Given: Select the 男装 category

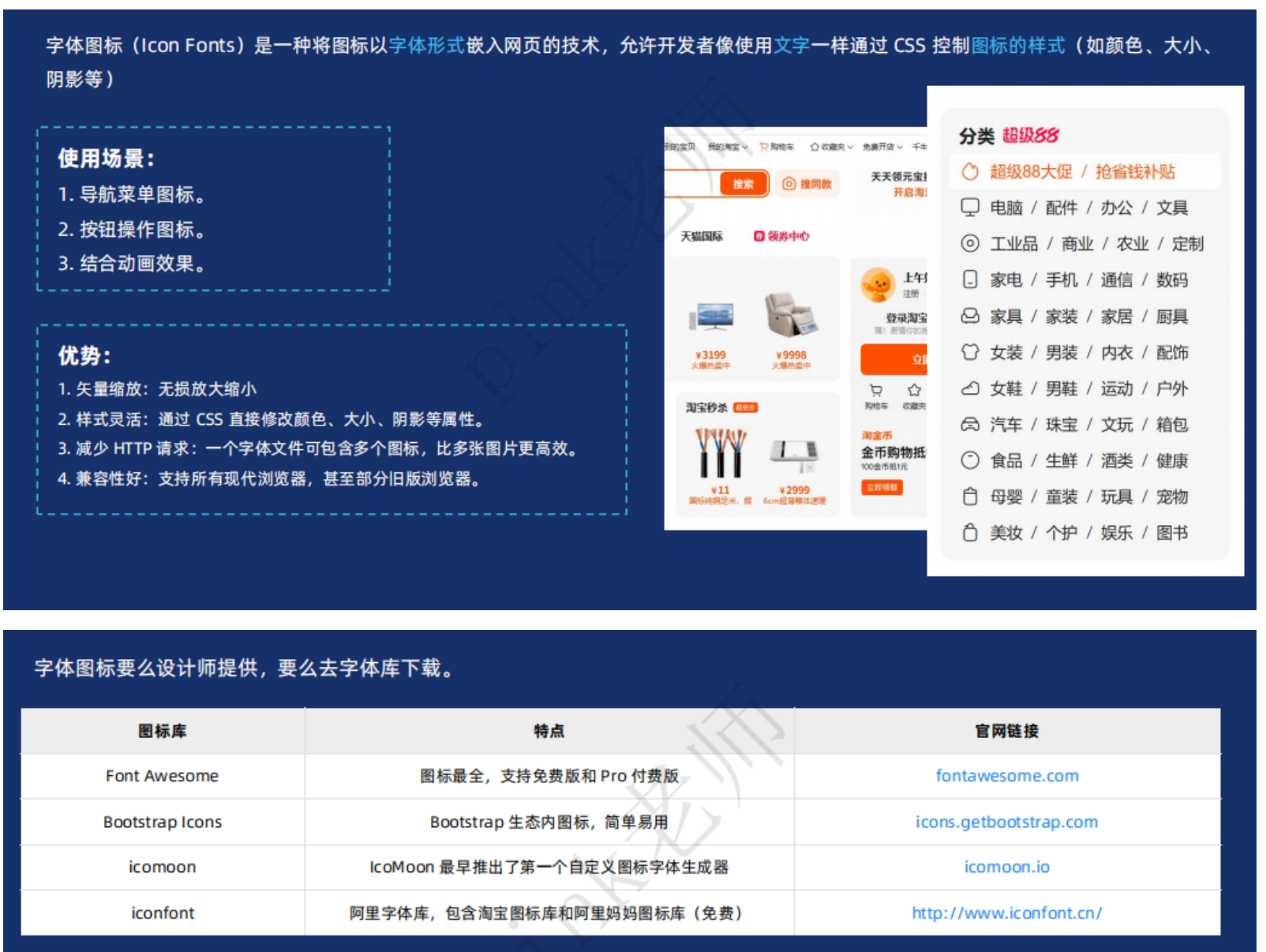Looking at the screenshot, I should coord(1062,352).
